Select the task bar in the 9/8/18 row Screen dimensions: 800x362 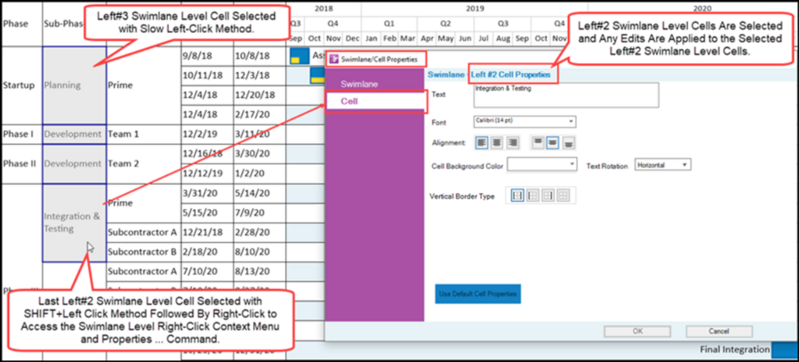[299, 56]
